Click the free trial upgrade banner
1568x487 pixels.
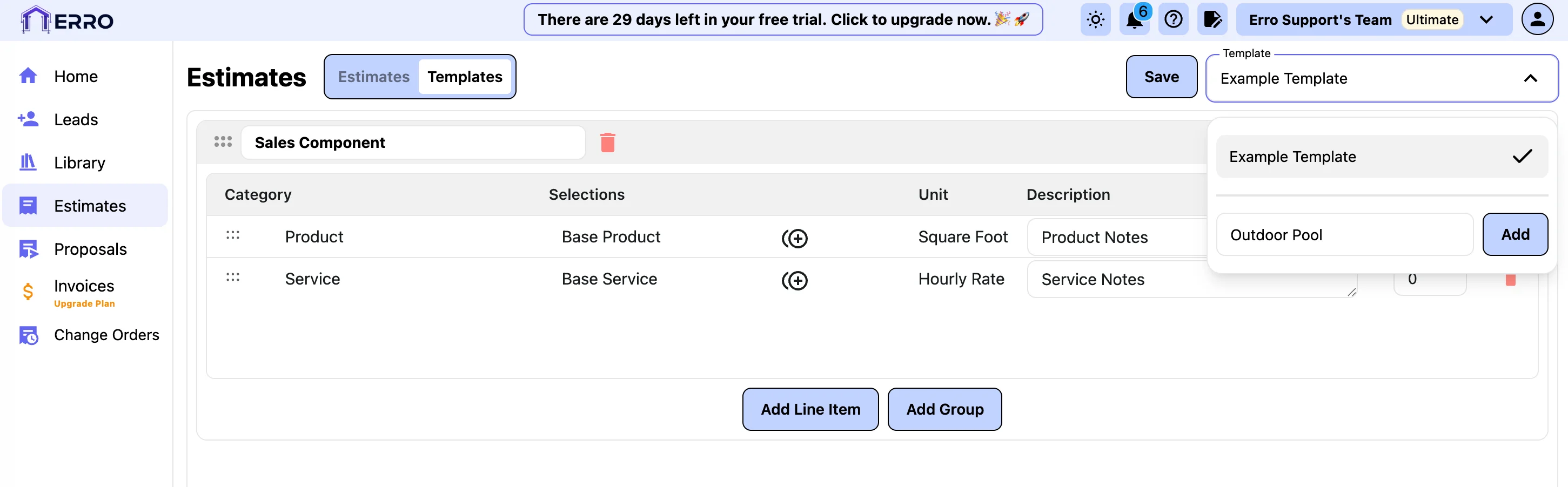(x=782, y=20)
